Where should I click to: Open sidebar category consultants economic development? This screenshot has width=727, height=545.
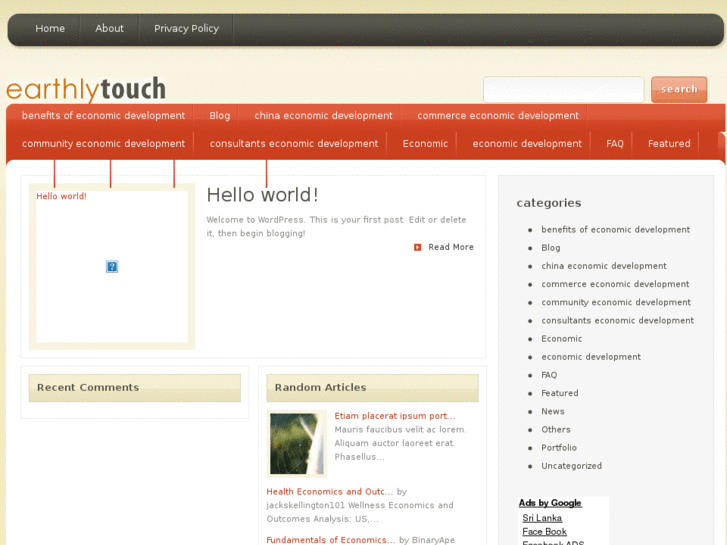point(618,321)
